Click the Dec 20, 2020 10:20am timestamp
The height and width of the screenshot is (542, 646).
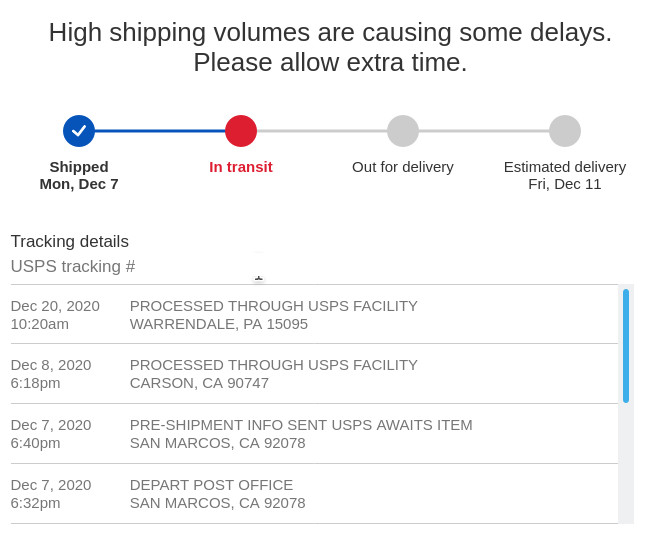pyautogui.click(x=55, y=314)
